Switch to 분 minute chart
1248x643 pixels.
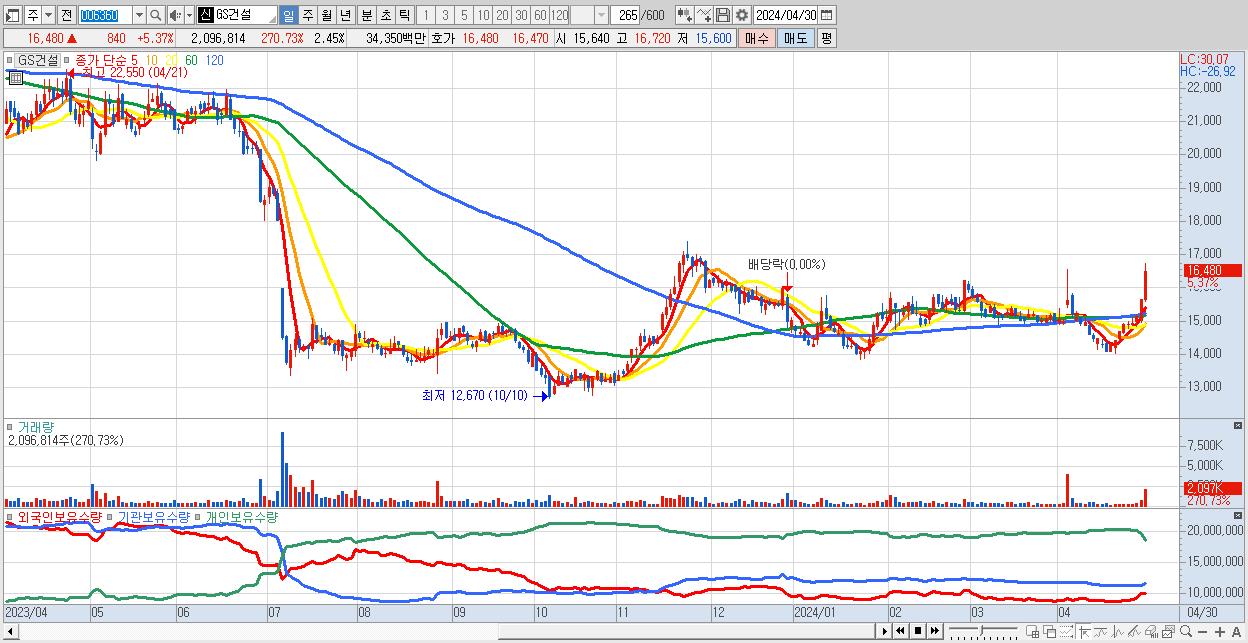click(x=366, y=15)
